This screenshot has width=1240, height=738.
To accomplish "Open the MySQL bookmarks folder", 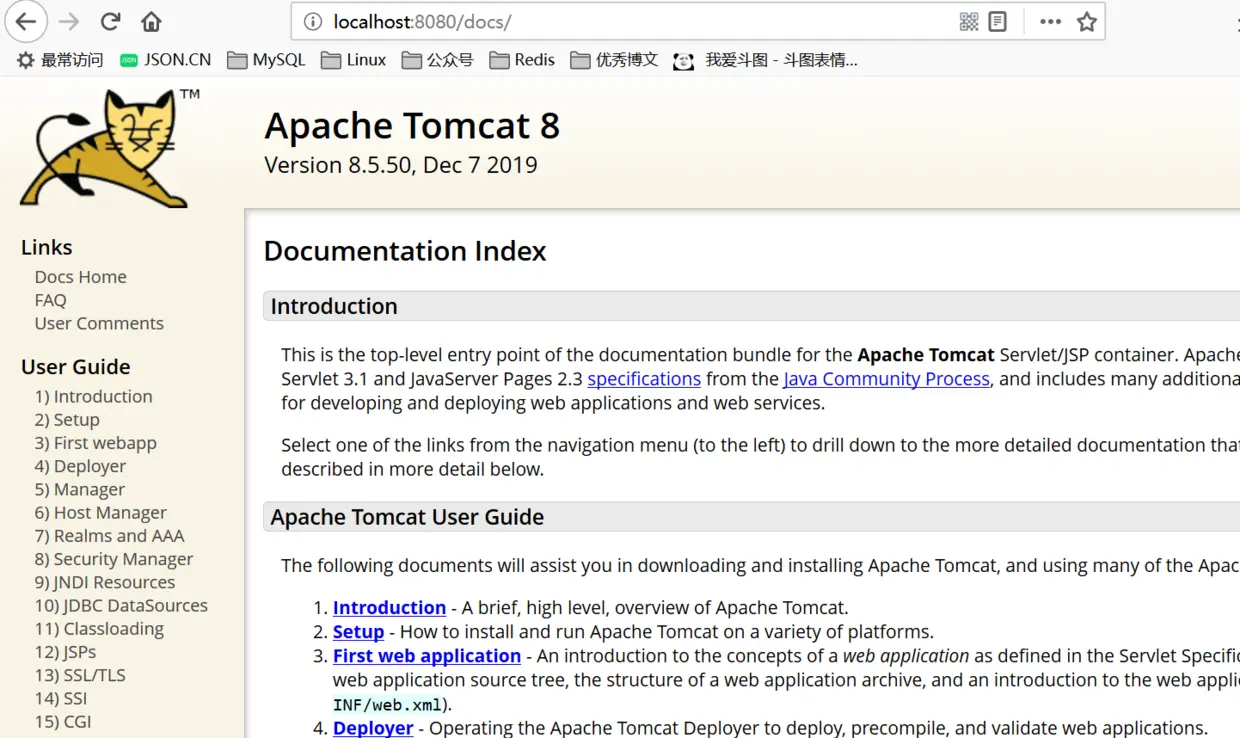I will pos(266,60).
